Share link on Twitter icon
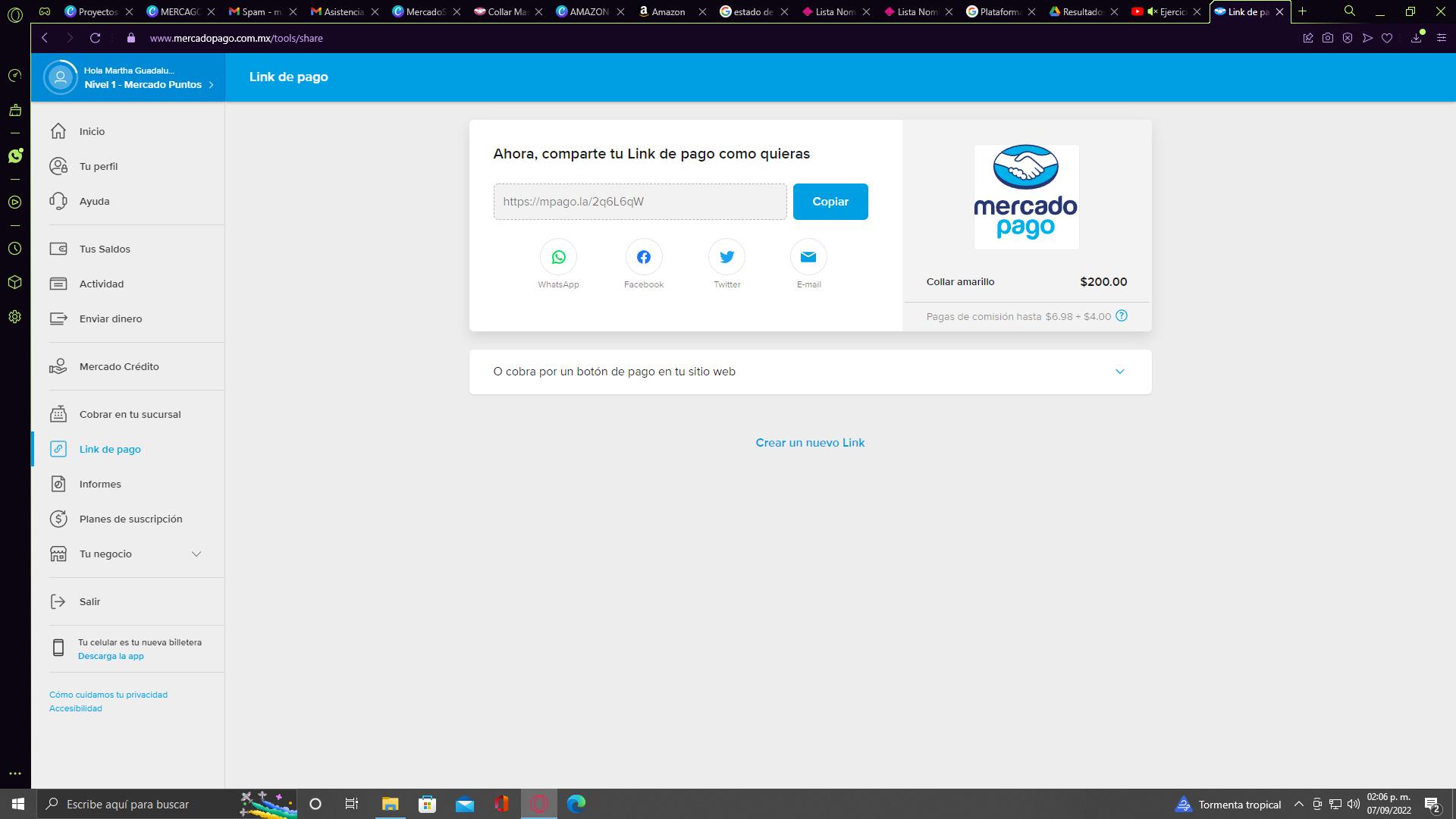1456x819 pixels. click(x=726, y=257)
